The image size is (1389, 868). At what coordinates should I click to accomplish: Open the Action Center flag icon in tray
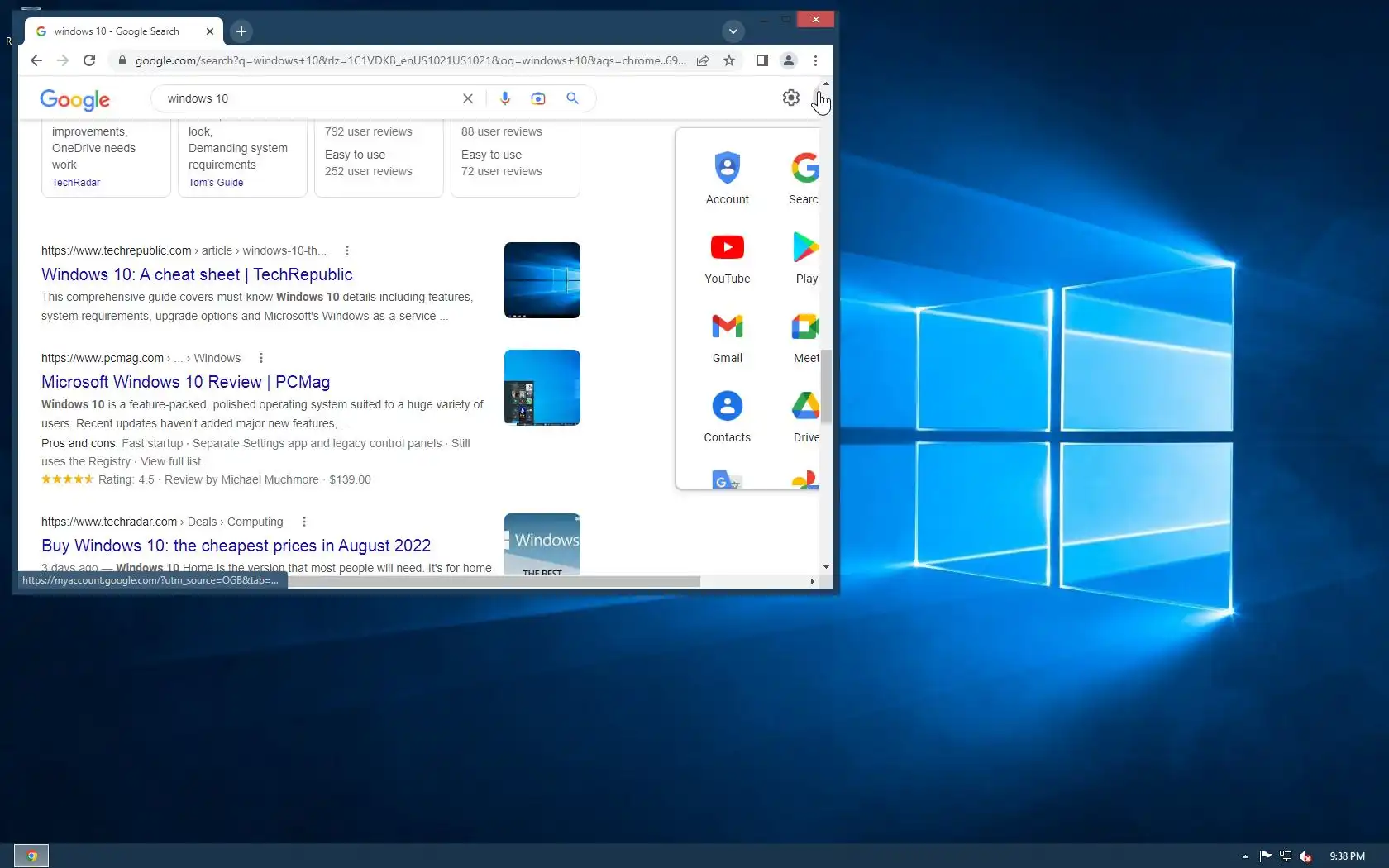1265,856
